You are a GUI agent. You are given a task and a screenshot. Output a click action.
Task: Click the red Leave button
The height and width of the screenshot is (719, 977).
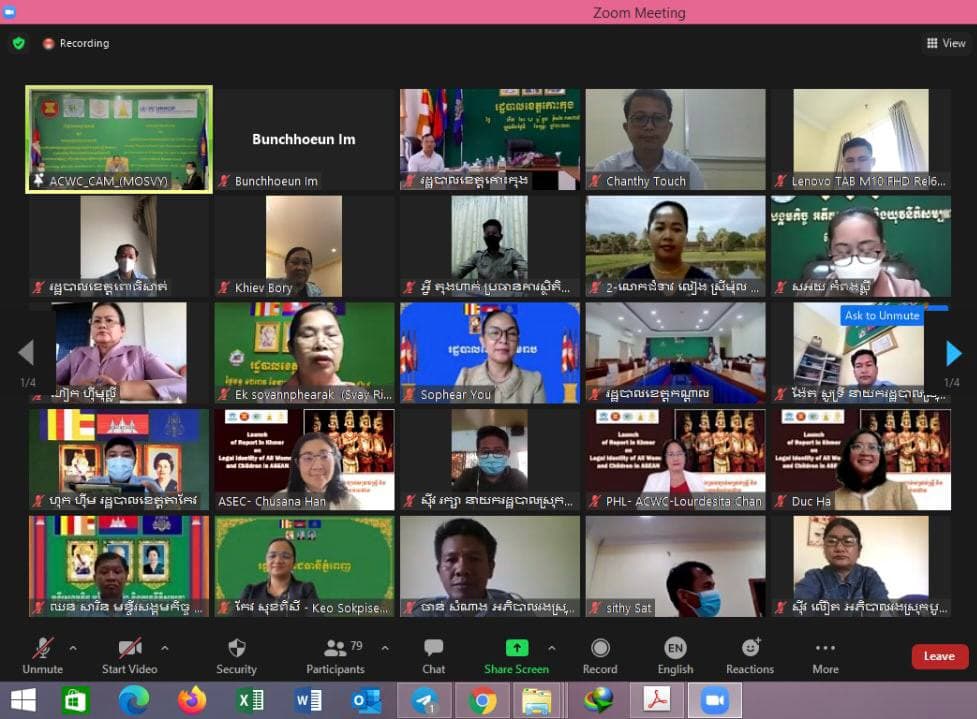[939, 656]
